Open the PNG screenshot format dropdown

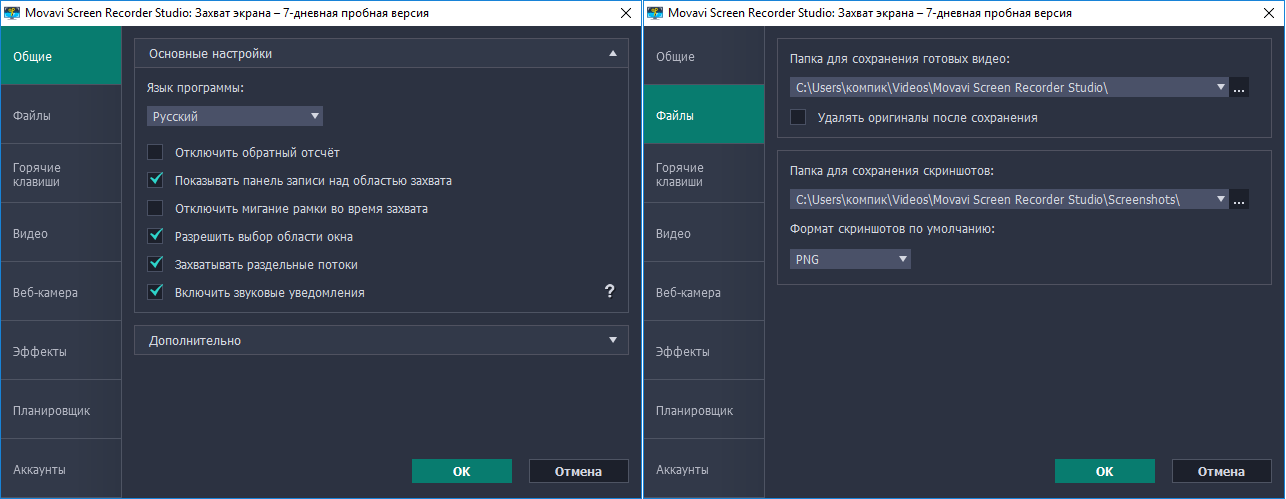coord(850,259)
